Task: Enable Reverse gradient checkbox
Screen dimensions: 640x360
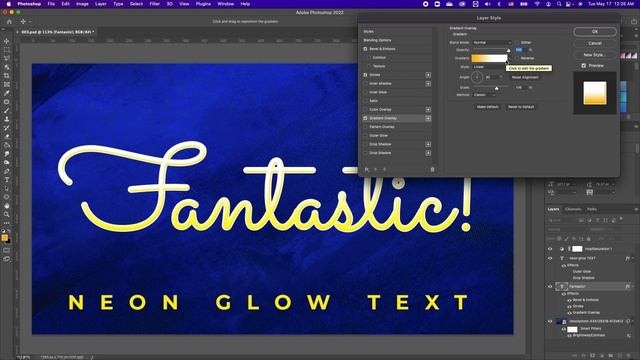Action: tap(517, 58)
